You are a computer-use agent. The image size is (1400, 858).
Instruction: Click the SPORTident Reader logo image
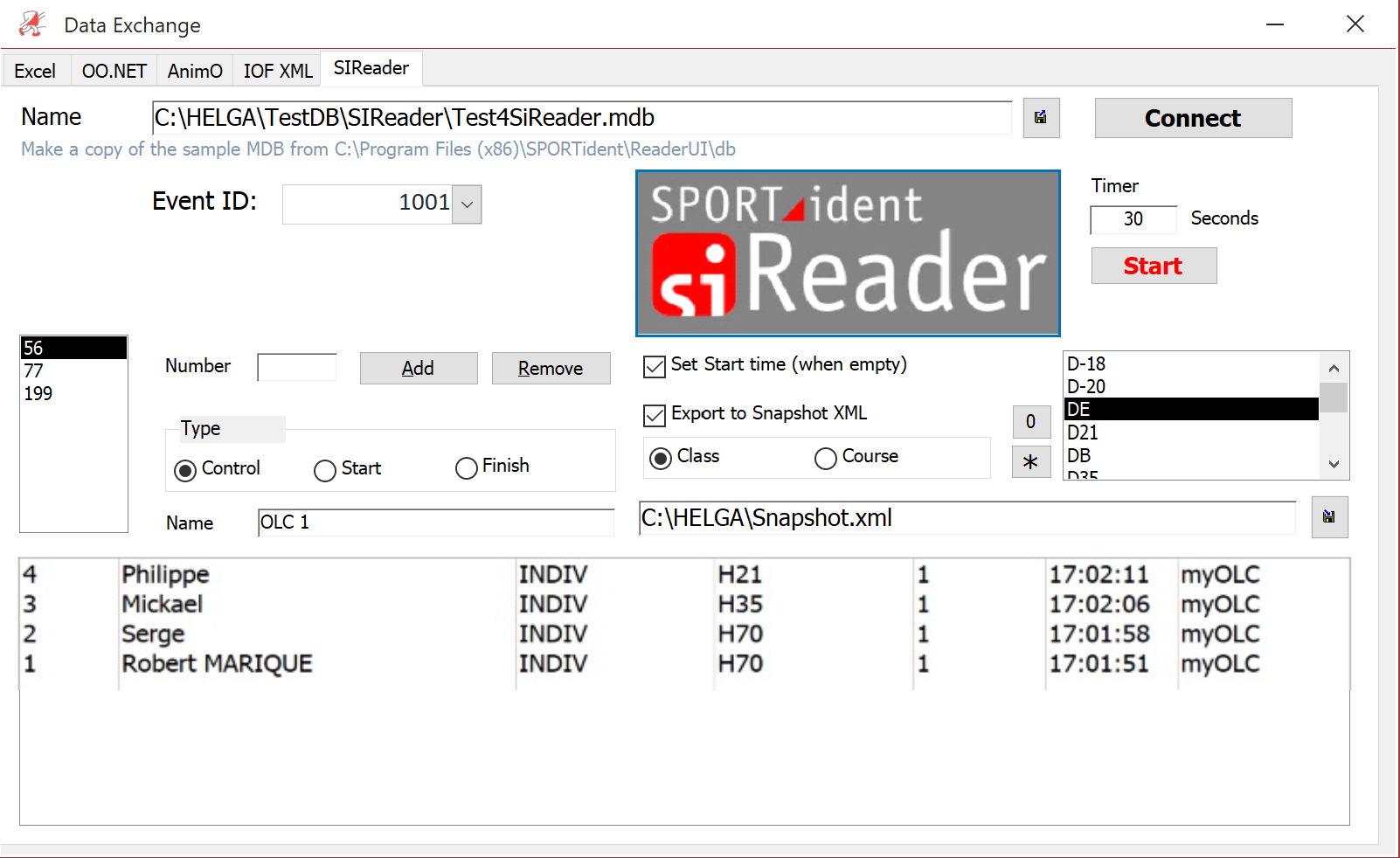[x=848, y=253]
